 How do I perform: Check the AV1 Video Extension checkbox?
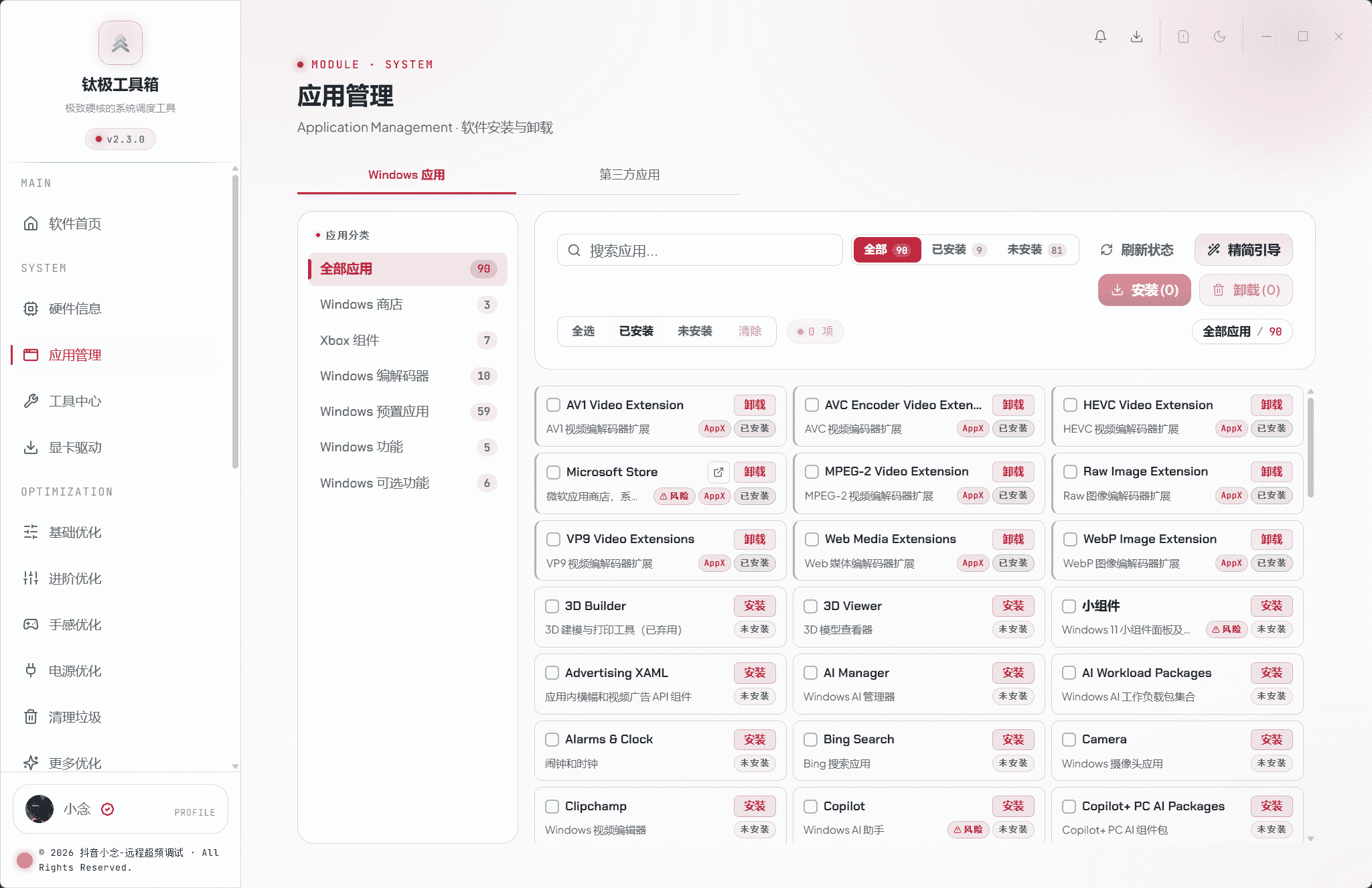(553, 405)
